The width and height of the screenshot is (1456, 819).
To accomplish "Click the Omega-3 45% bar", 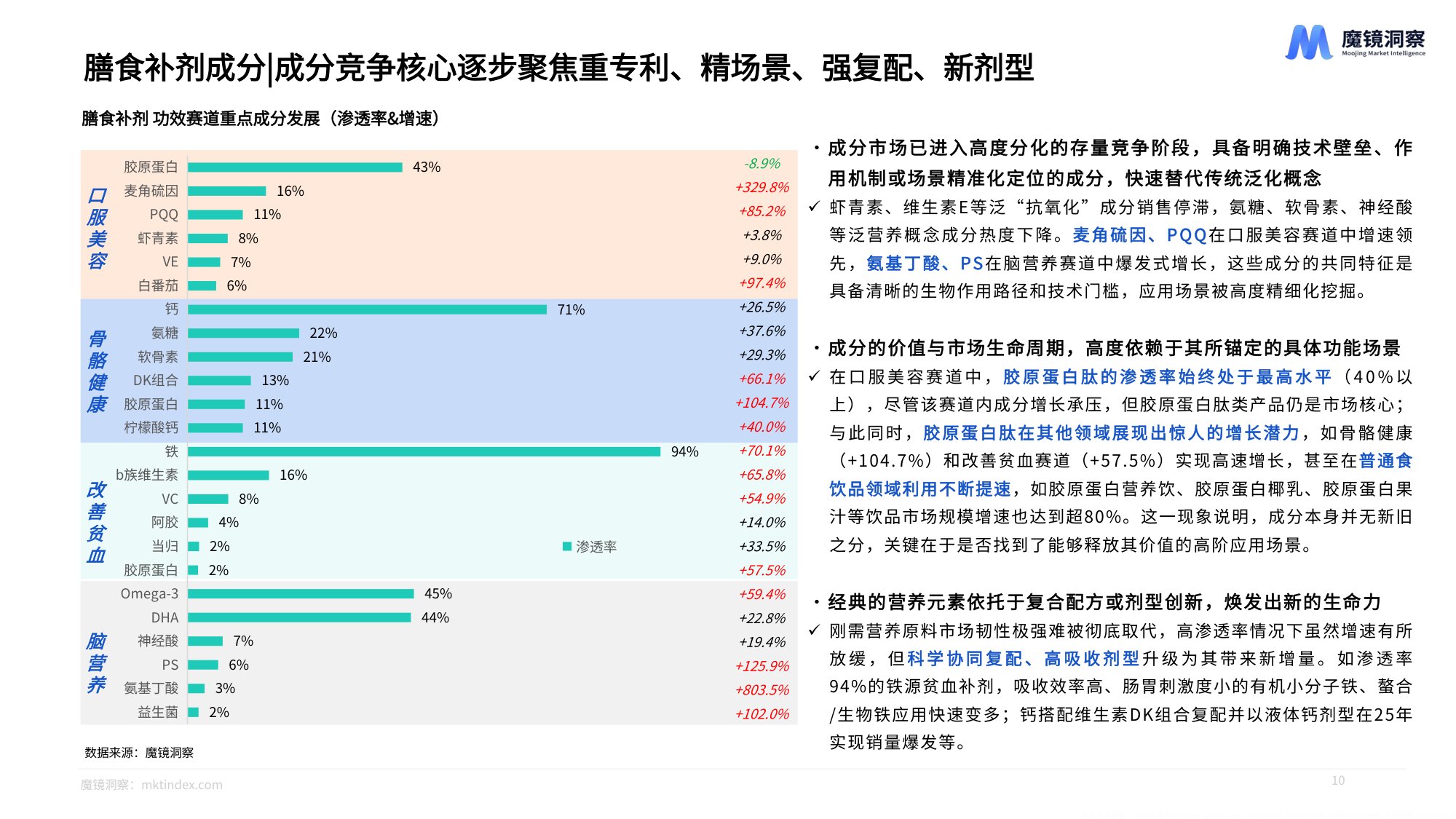I will [x=301, y=593].
